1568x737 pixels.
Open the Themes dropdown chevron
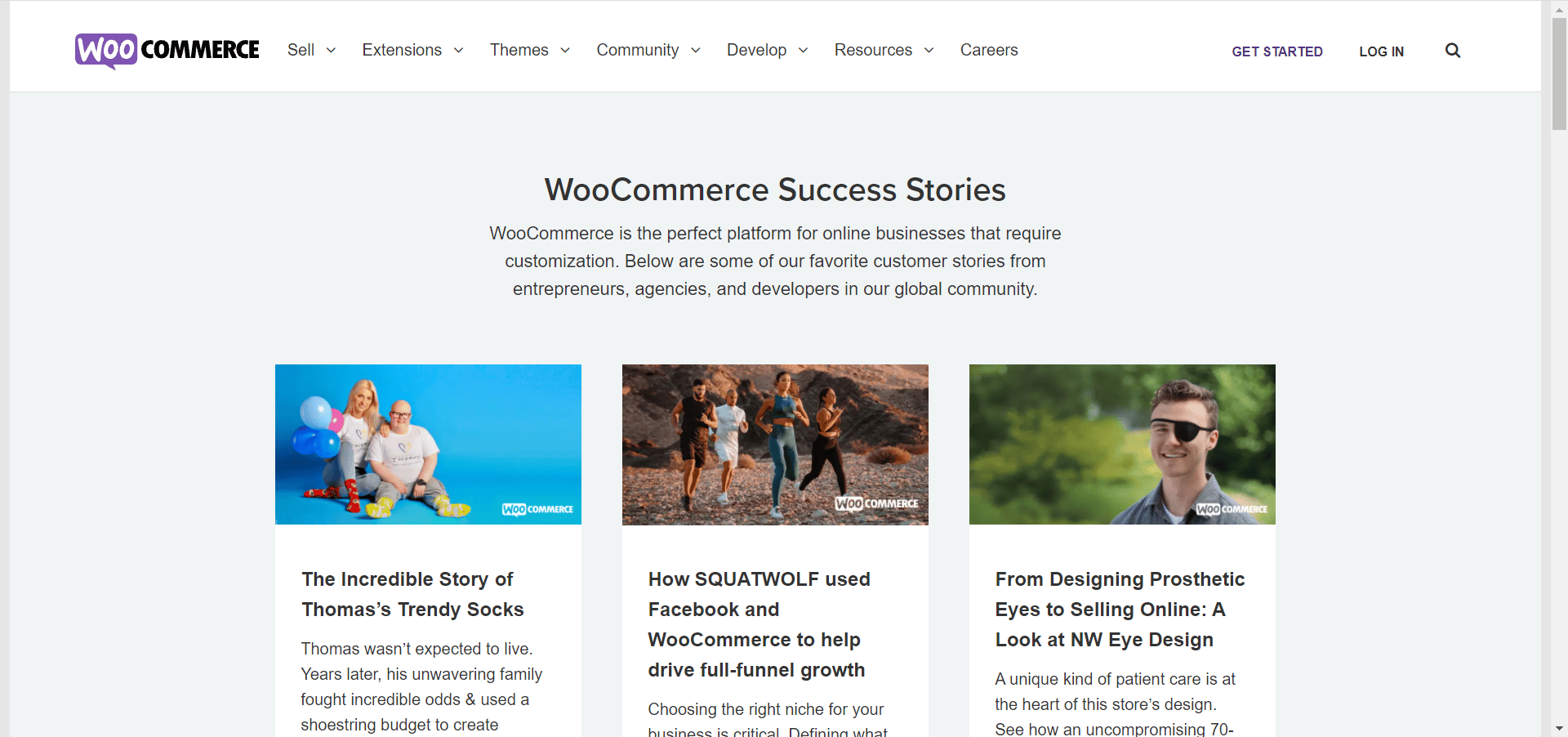point(565,50)
